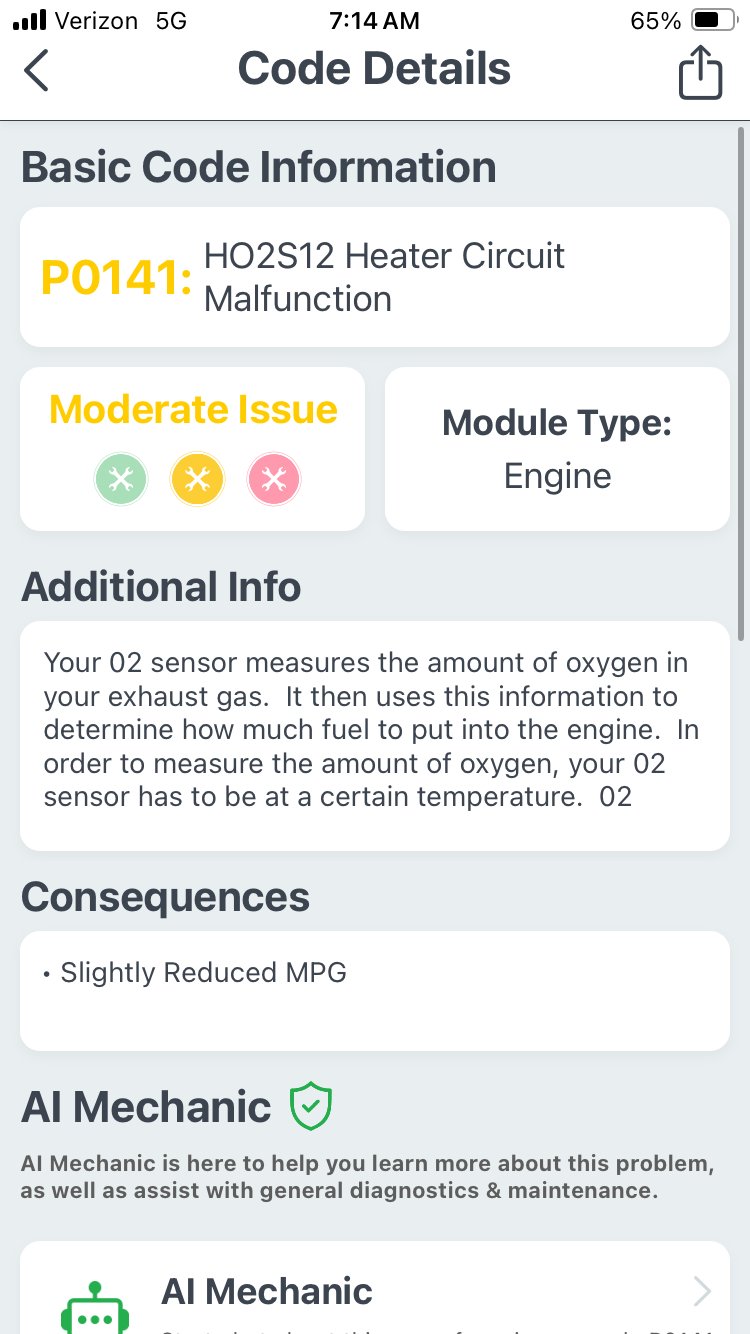This screenshot has height=1334, width=750.
Task: Open AI Mechanic with the right chevron
Action: click(x=702, y=1291)
